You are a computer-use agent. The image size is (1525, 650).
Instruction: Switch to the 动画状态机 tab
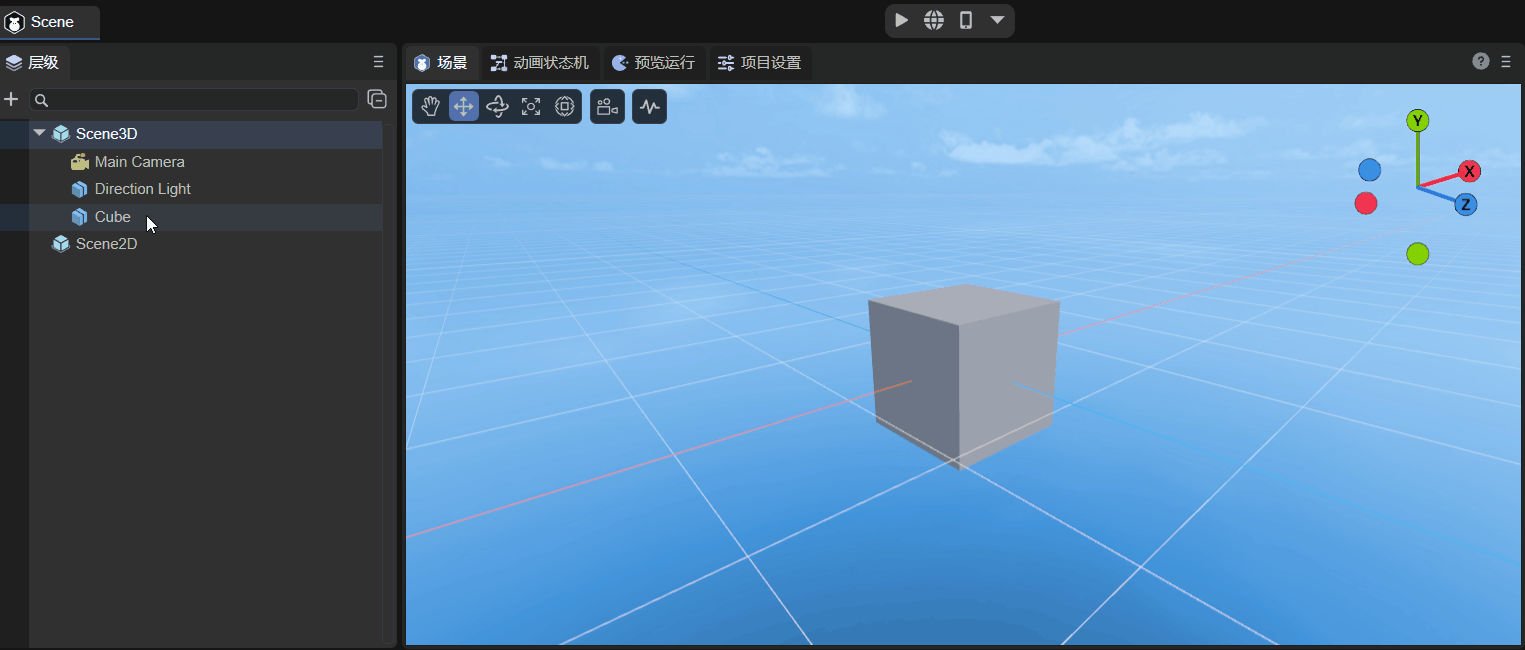540,63
